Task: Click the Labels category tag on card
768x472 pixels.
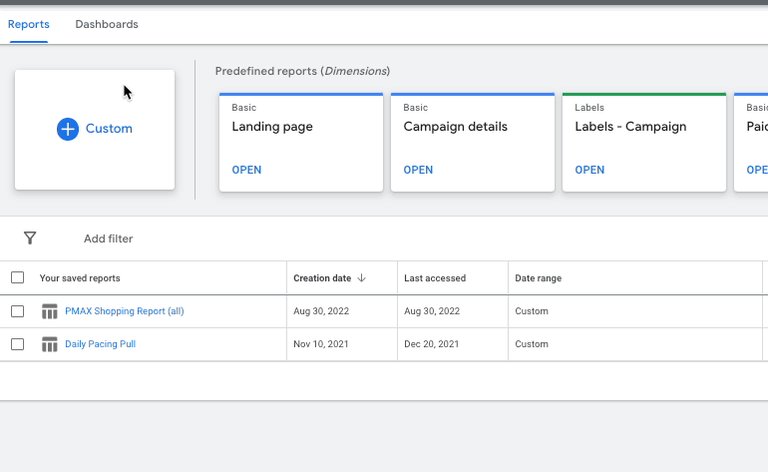Action: [589, 107]
